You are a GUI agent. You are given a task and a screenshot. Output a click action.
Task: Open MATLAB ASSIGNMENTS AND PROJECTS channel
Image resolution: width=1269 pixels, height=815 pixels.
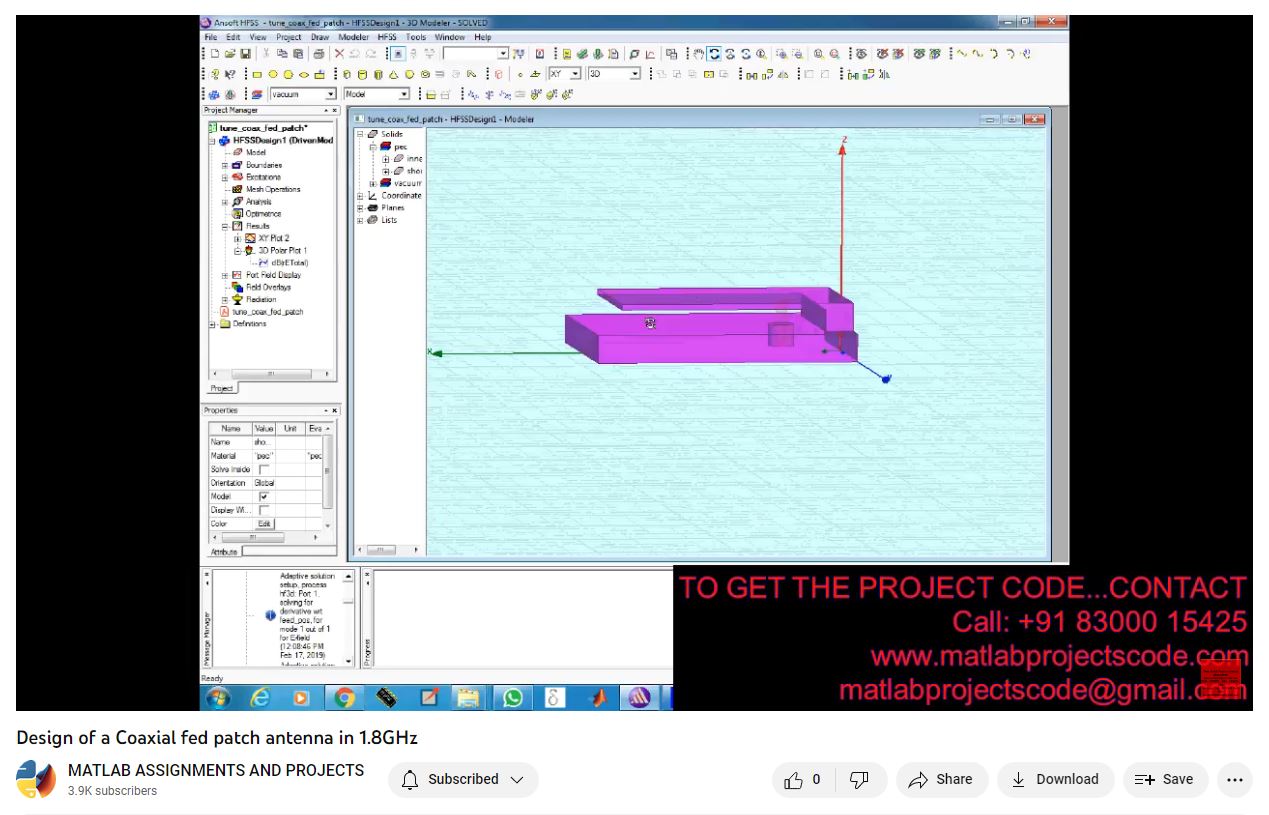[216, 770]
